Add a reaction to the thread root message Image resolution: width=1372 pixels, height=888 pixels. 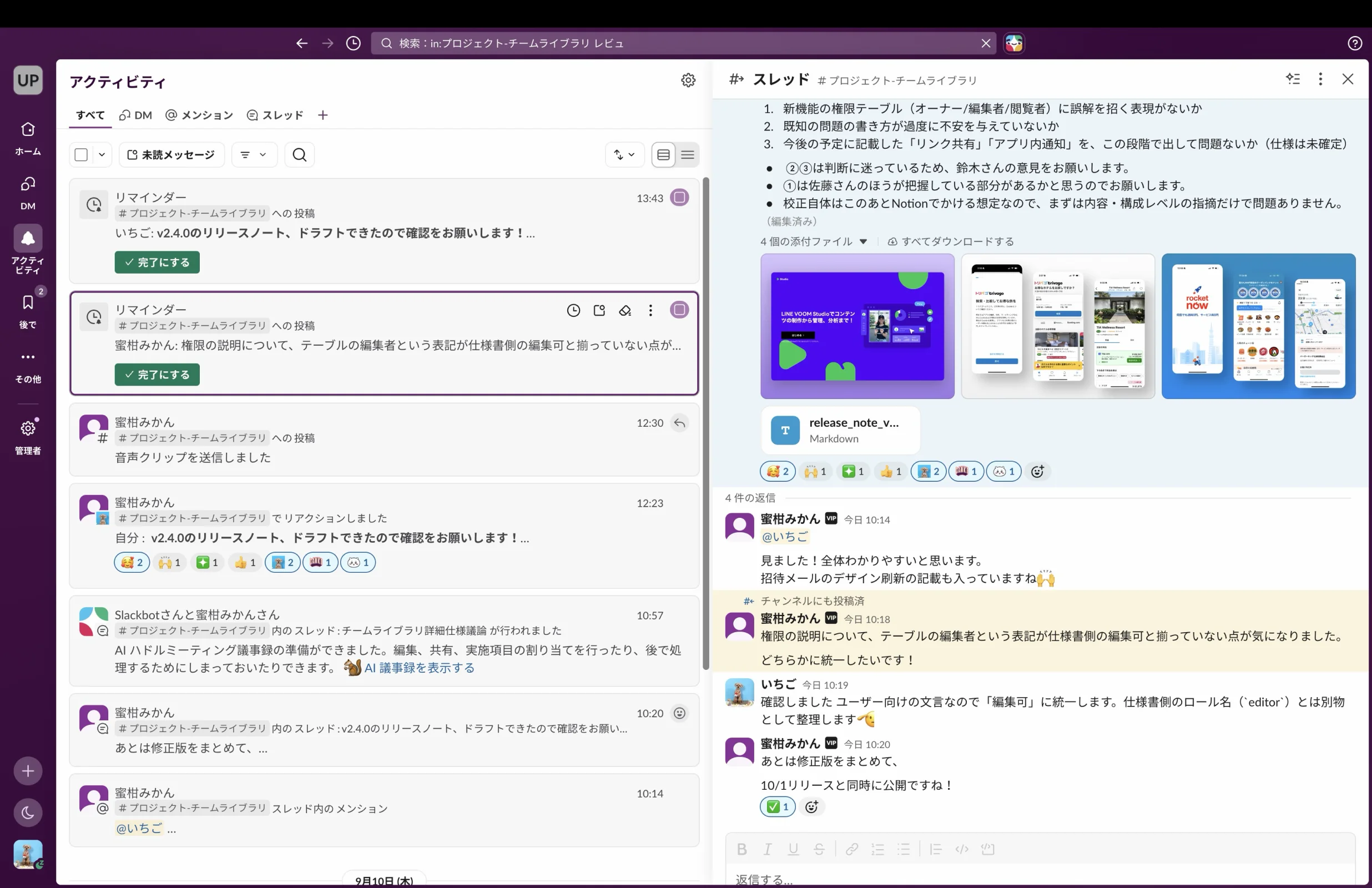tap(1037, 472)
